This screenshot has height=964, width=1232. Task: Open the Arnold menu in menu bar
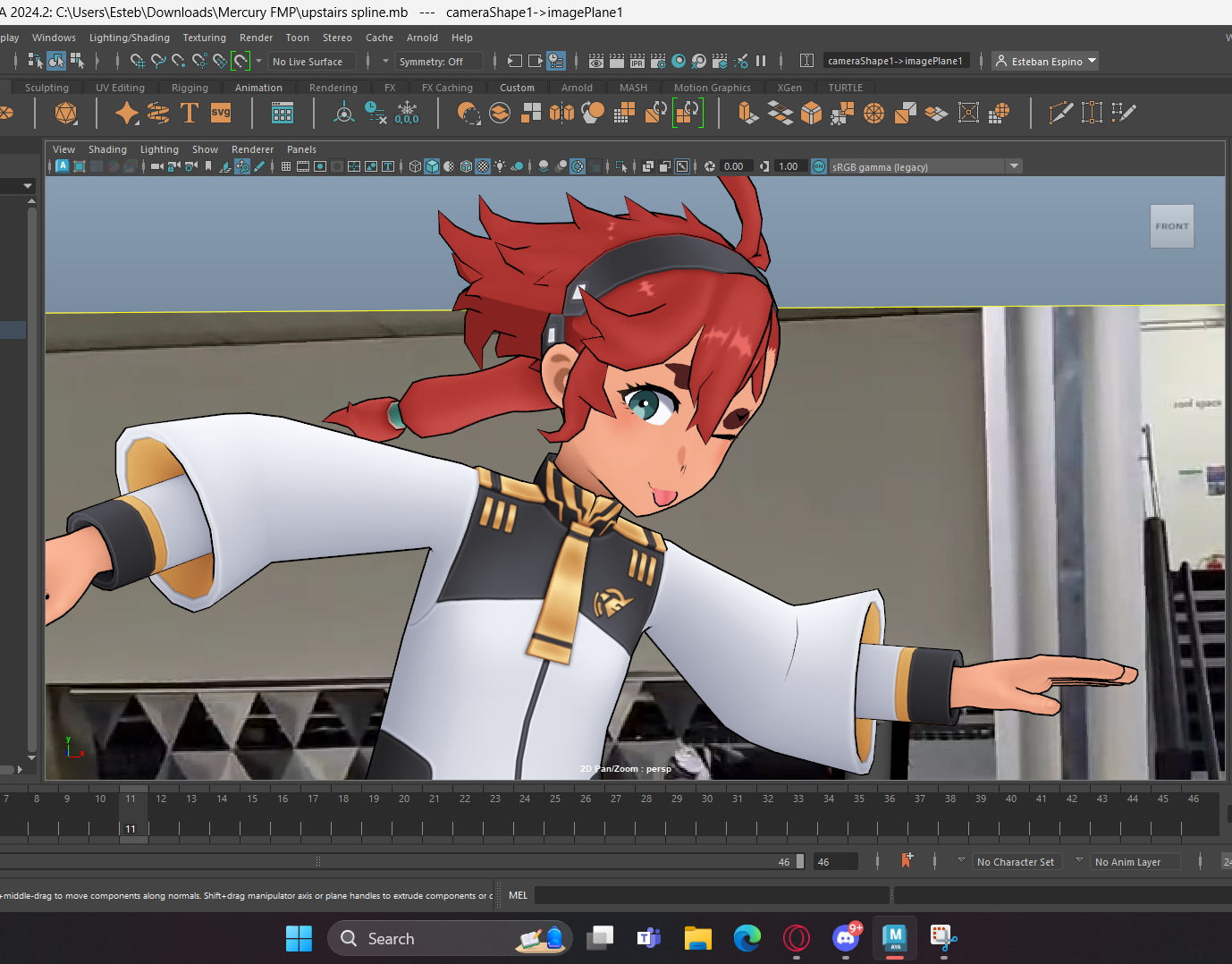click(x=422, y=38)
